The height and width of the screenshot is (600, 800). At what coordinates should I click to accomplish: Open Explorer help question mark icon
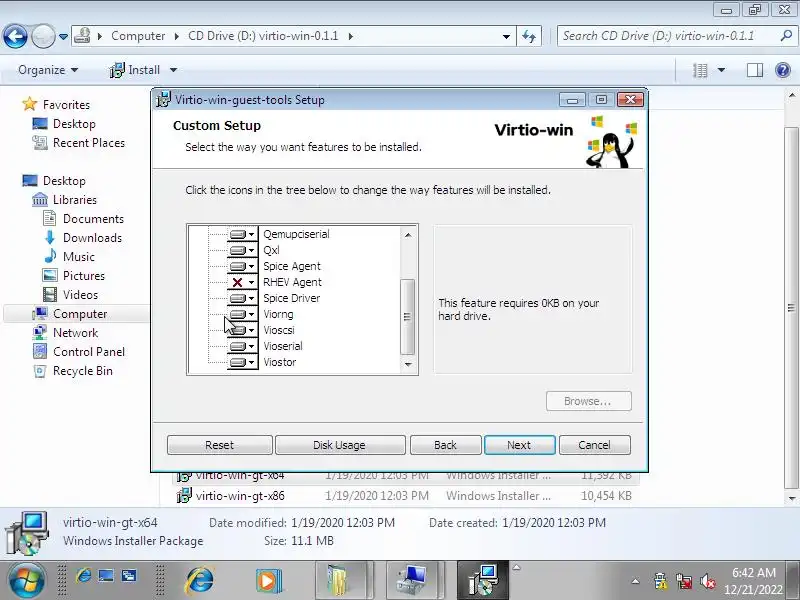pyautogui.click(x=783, y=70)
